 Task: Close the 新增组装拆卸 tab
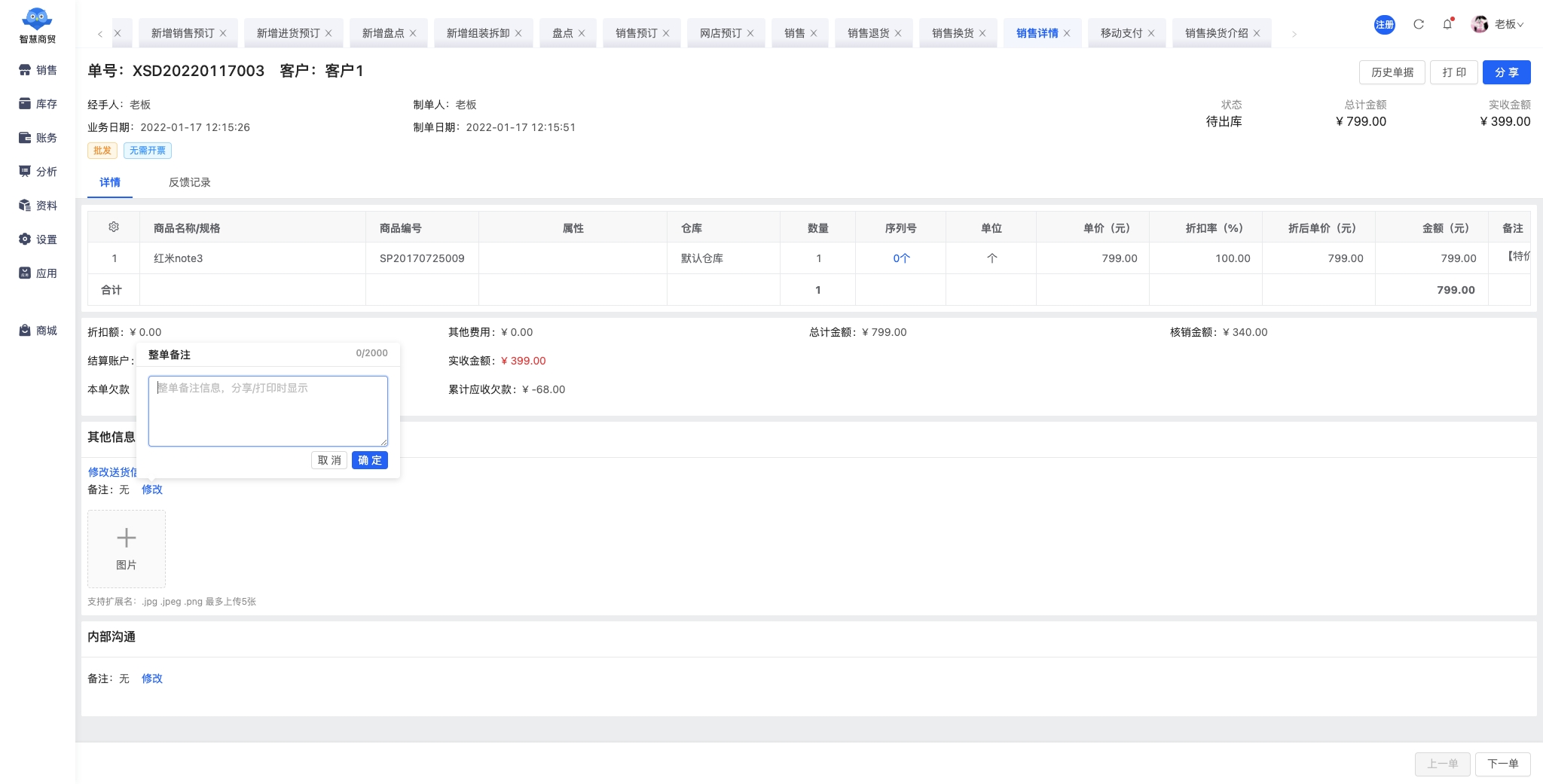click(x=518, y=33)
